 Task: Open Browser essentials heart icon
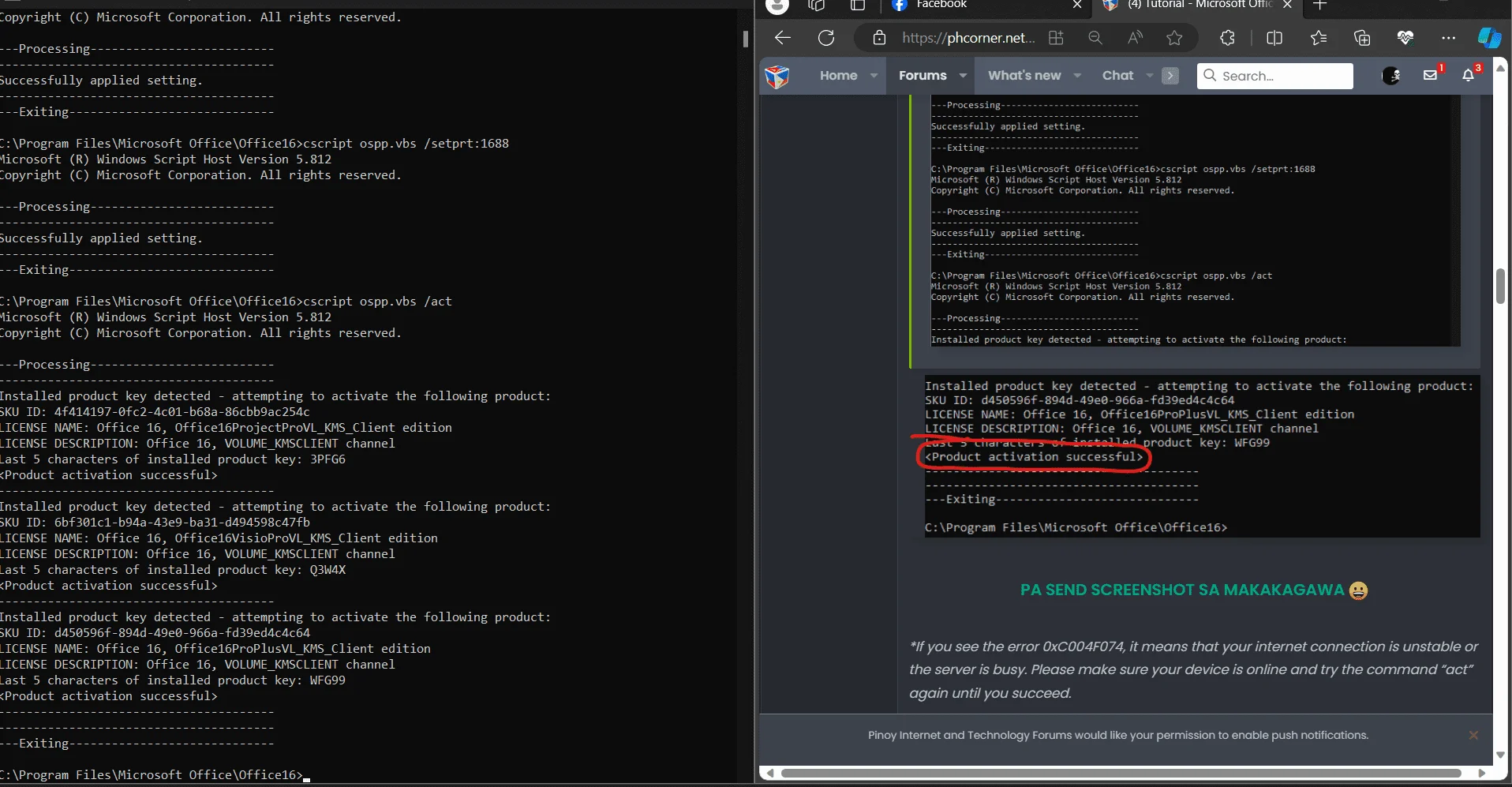[x=1405, y=38]
